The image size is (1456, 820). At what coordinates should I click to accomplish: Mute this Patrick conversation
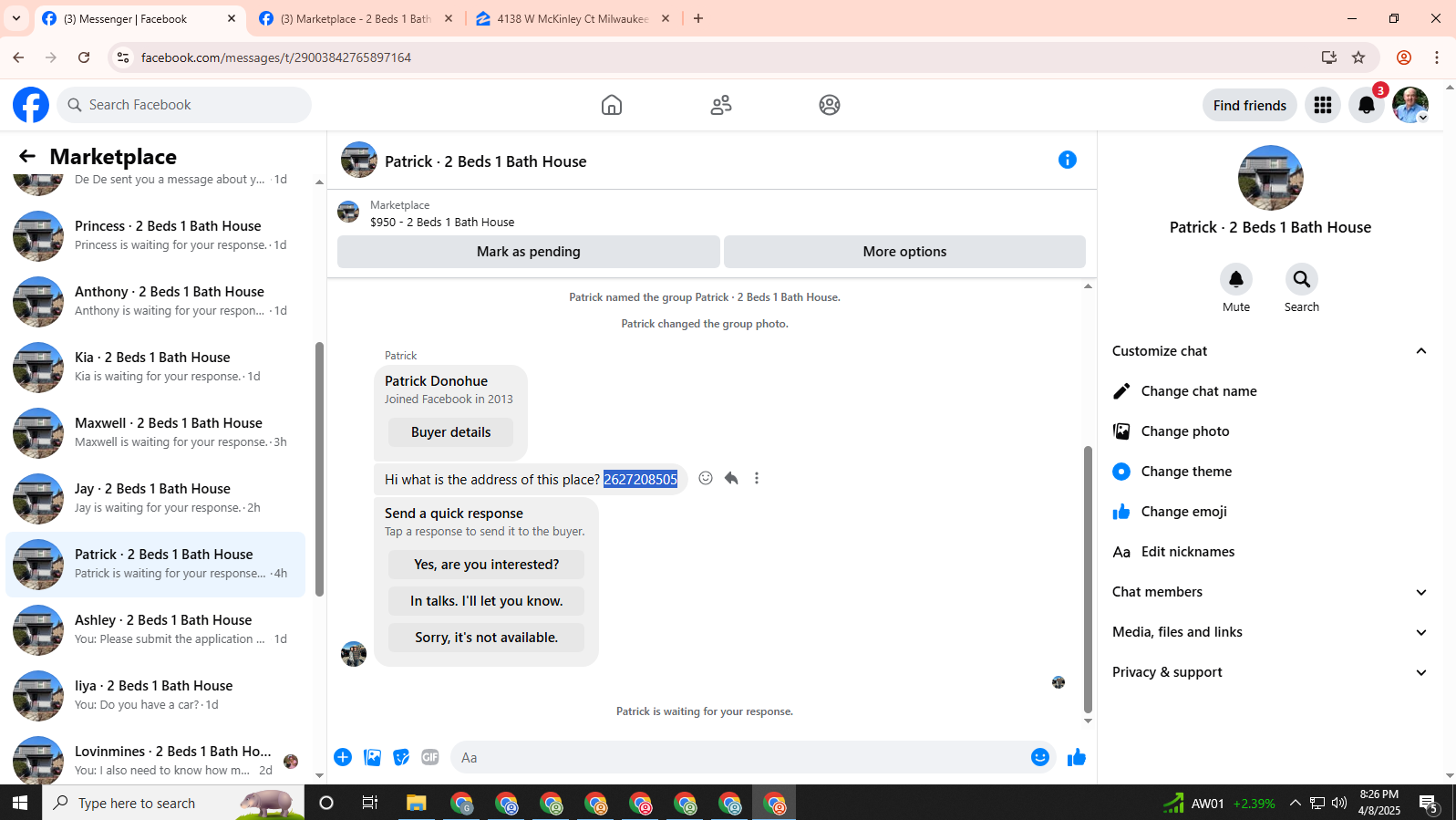(x=1236, y=279)
